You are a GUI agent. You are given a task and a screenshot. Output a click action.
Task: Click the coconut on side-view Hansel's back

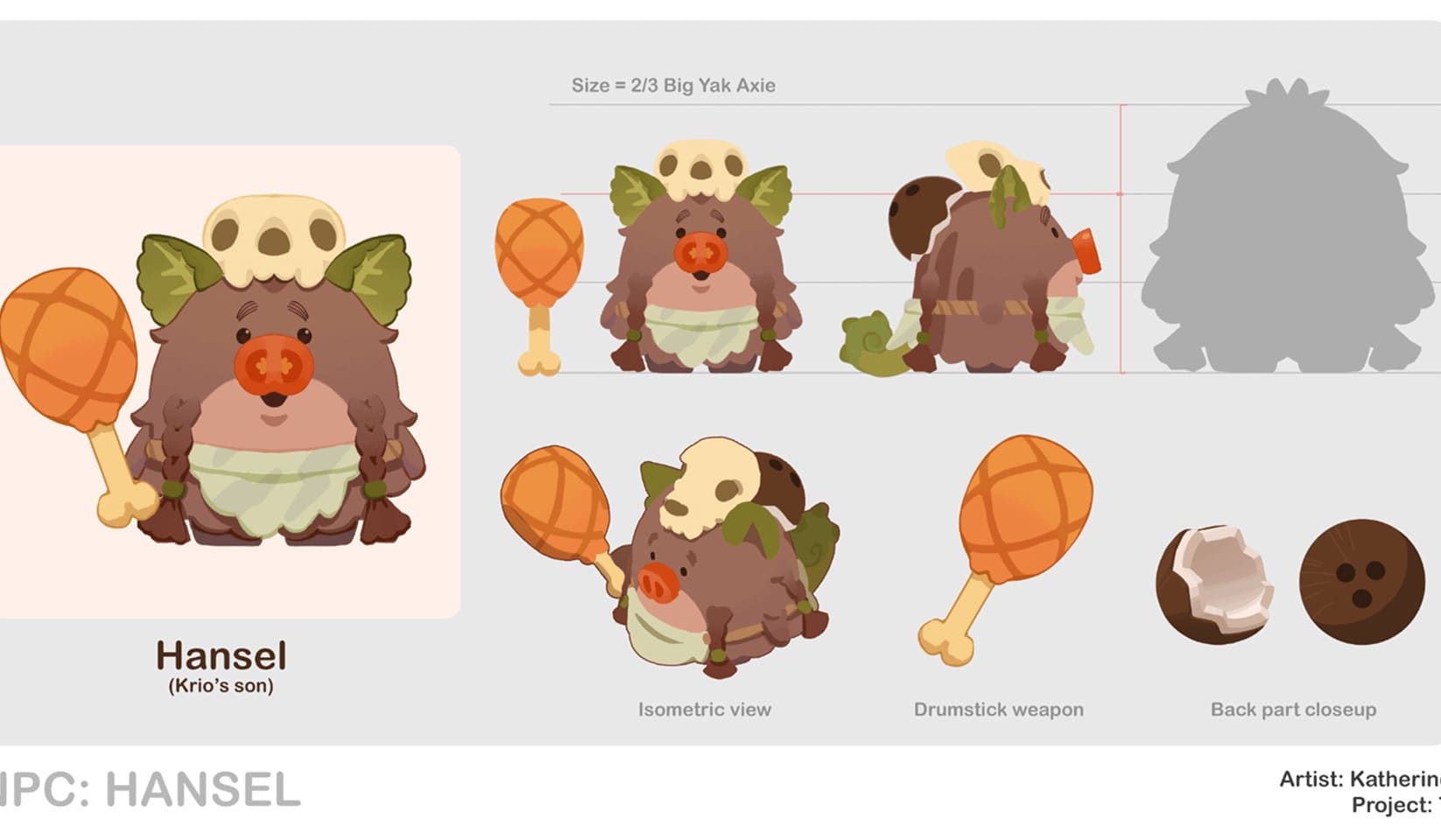[x=921, y=215]
